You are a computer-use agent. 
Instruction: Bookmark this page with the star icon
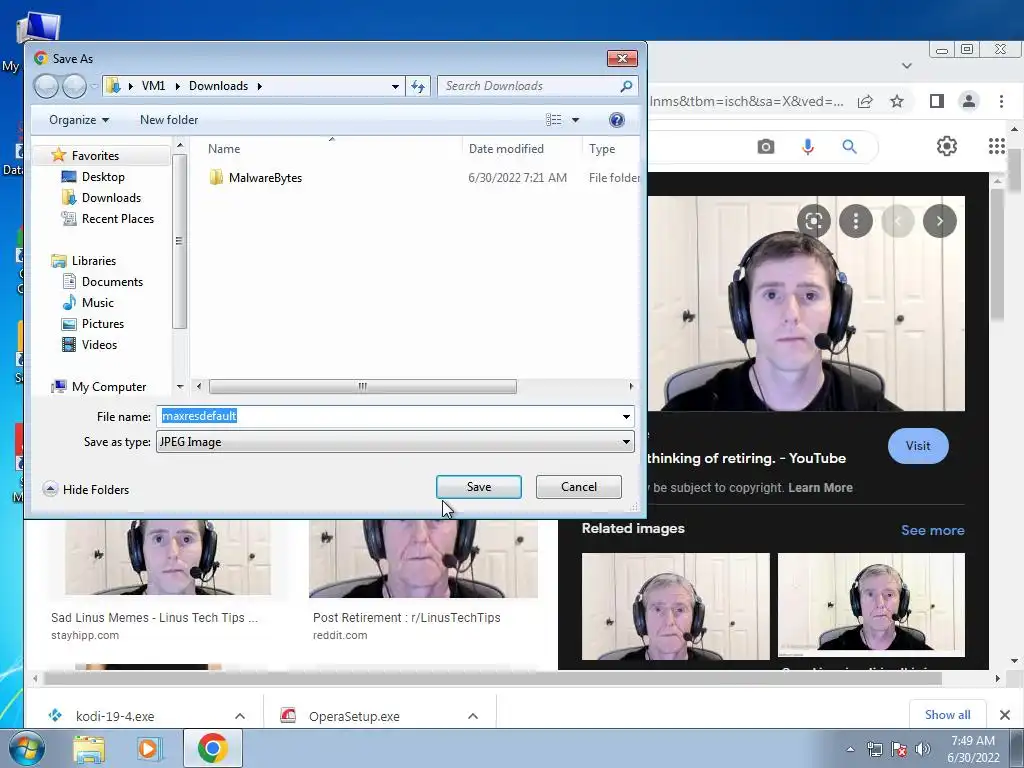897,101
